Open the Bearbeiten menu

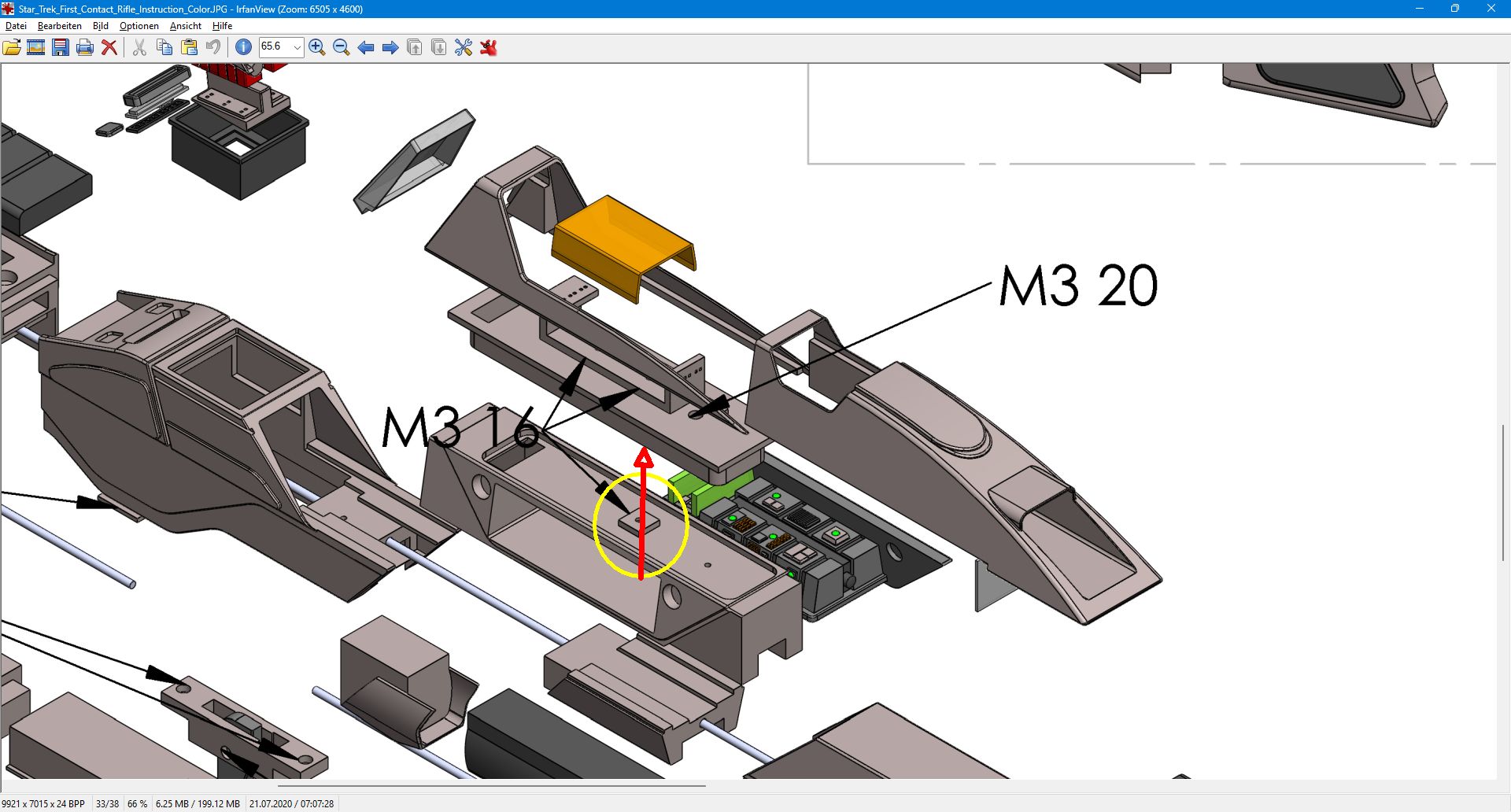click(x=60, y=26)
